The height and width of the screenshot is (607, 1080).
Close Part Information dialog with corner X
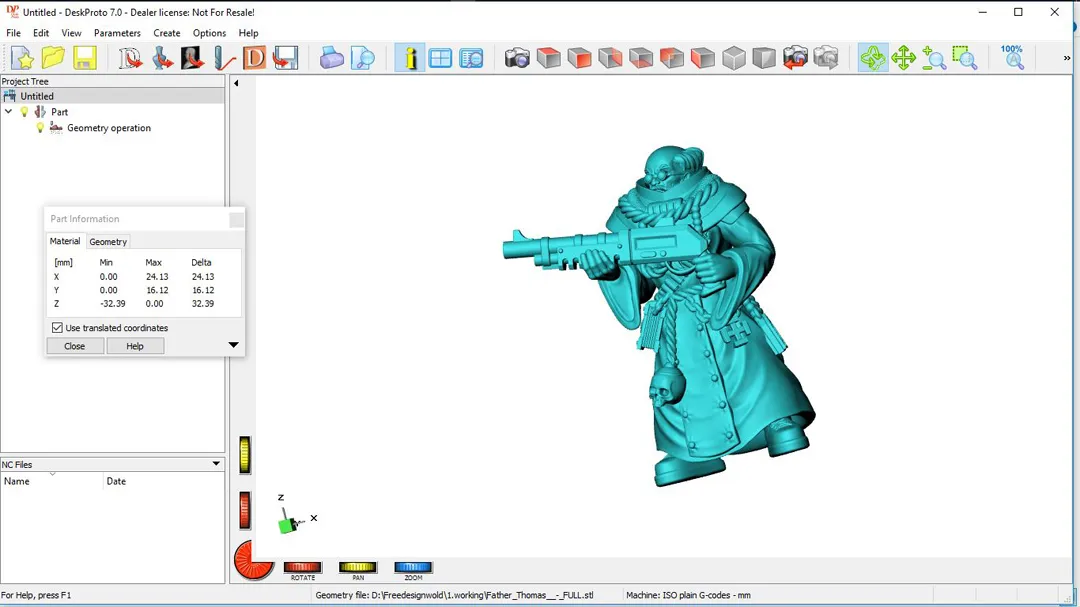(236, 220)
